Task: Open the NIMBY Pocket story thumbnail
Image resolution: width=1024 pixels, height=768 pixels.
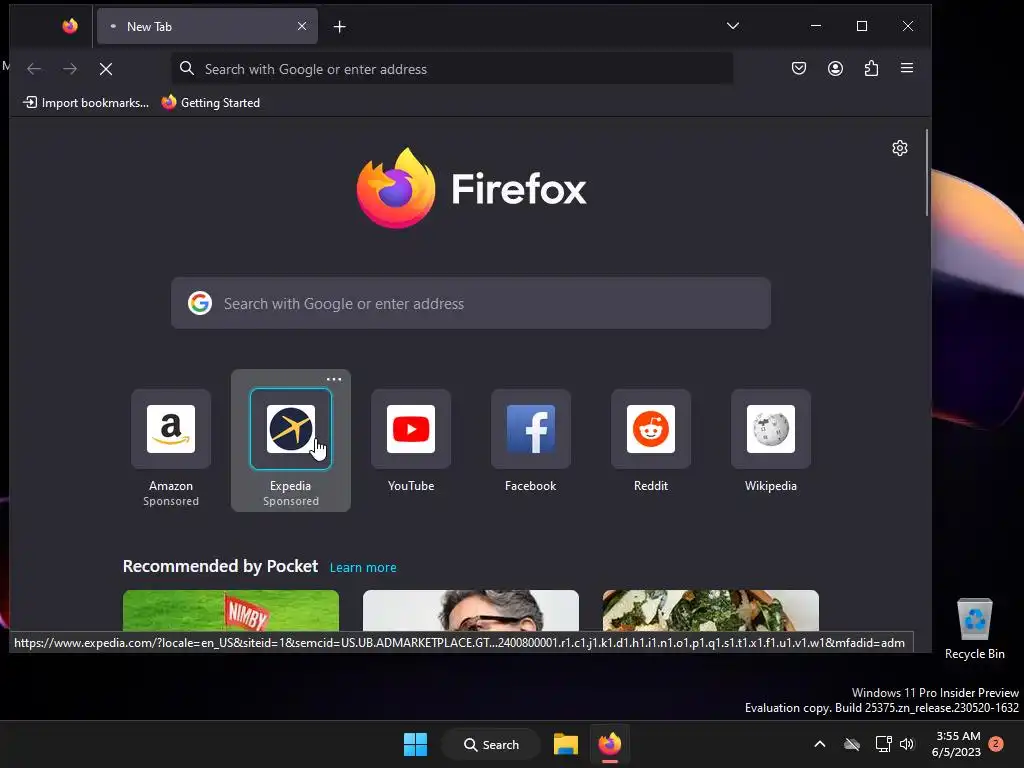Action: (x=231, y=611)
